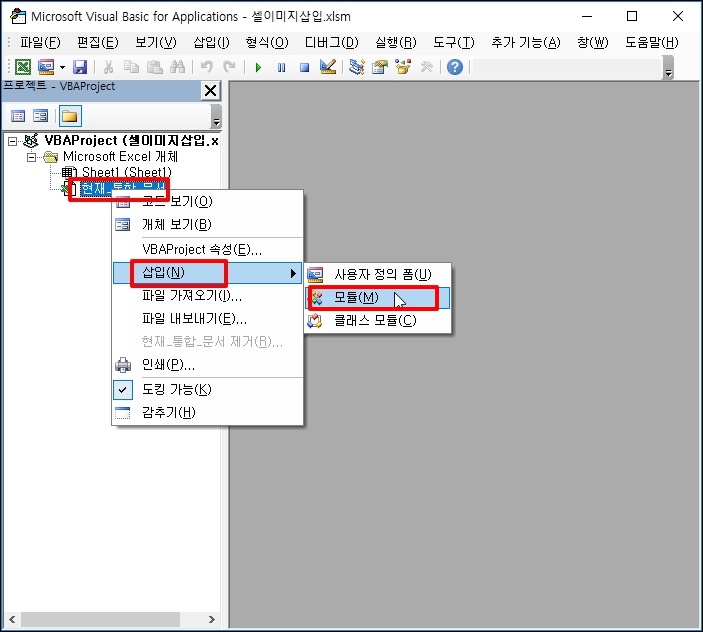703x632 pixels.
Task: Open the 편집(E) menu
Action: click(98, 43)
